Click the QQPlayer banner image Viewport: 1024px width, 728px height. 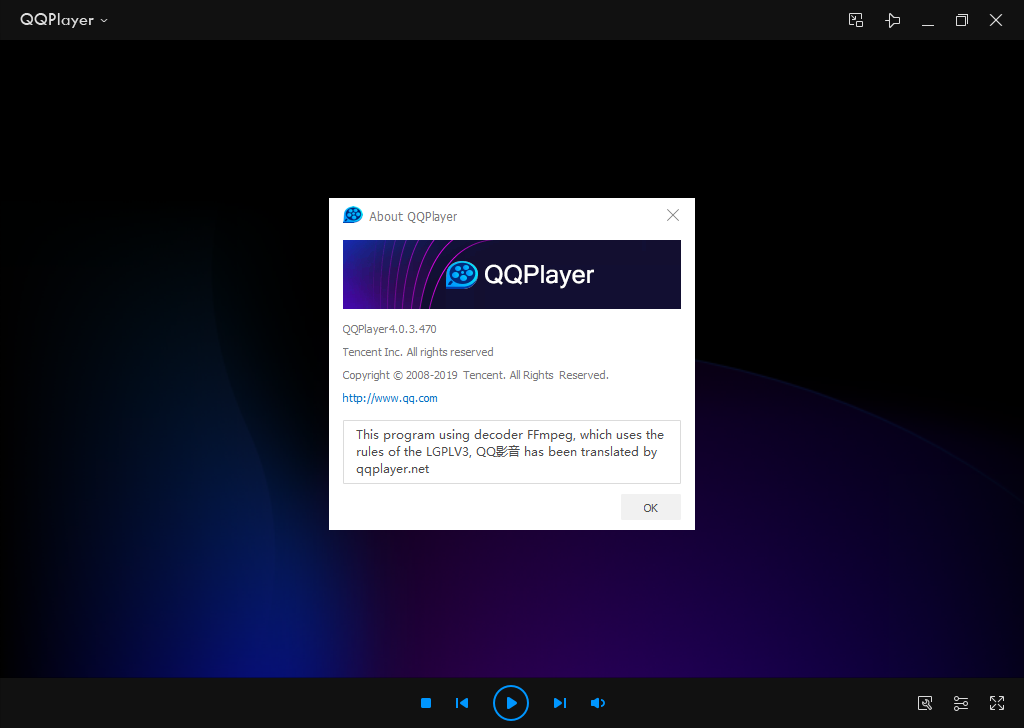pos(511,274)
